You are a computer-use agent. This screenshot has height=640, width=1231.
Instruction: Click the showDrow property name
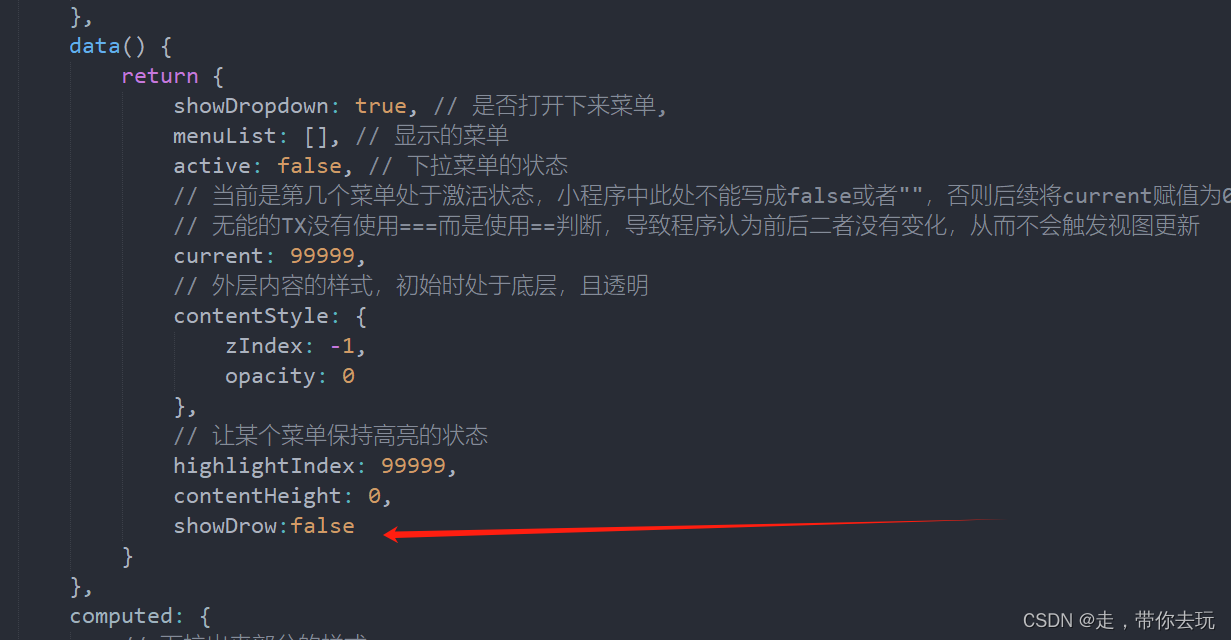(226, 526)
